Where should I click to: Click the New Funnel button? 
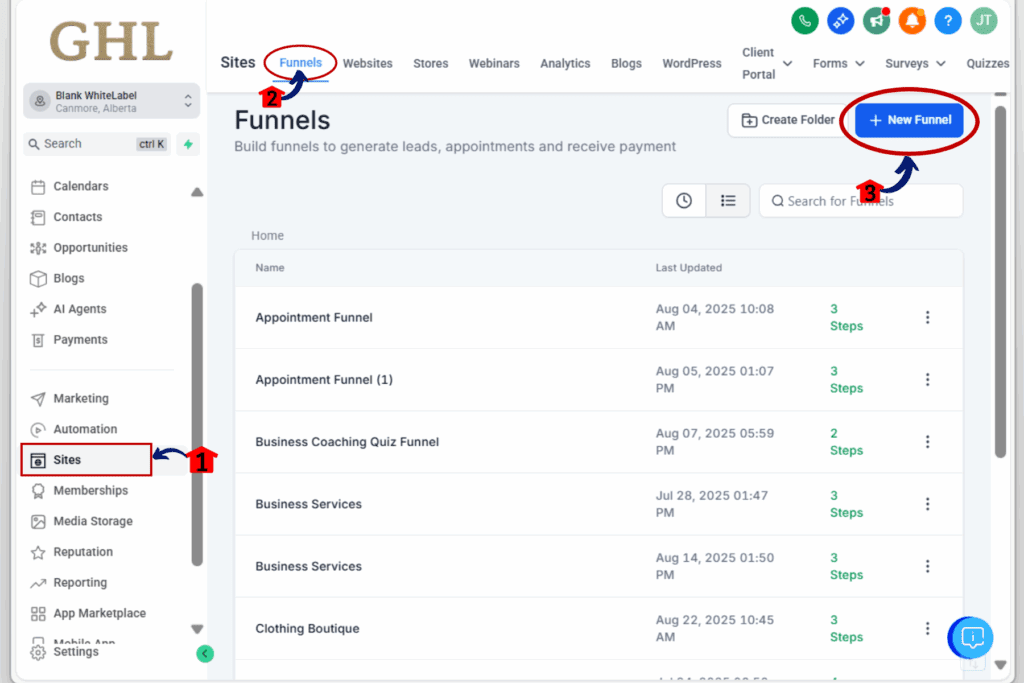(x=909, y=120)
